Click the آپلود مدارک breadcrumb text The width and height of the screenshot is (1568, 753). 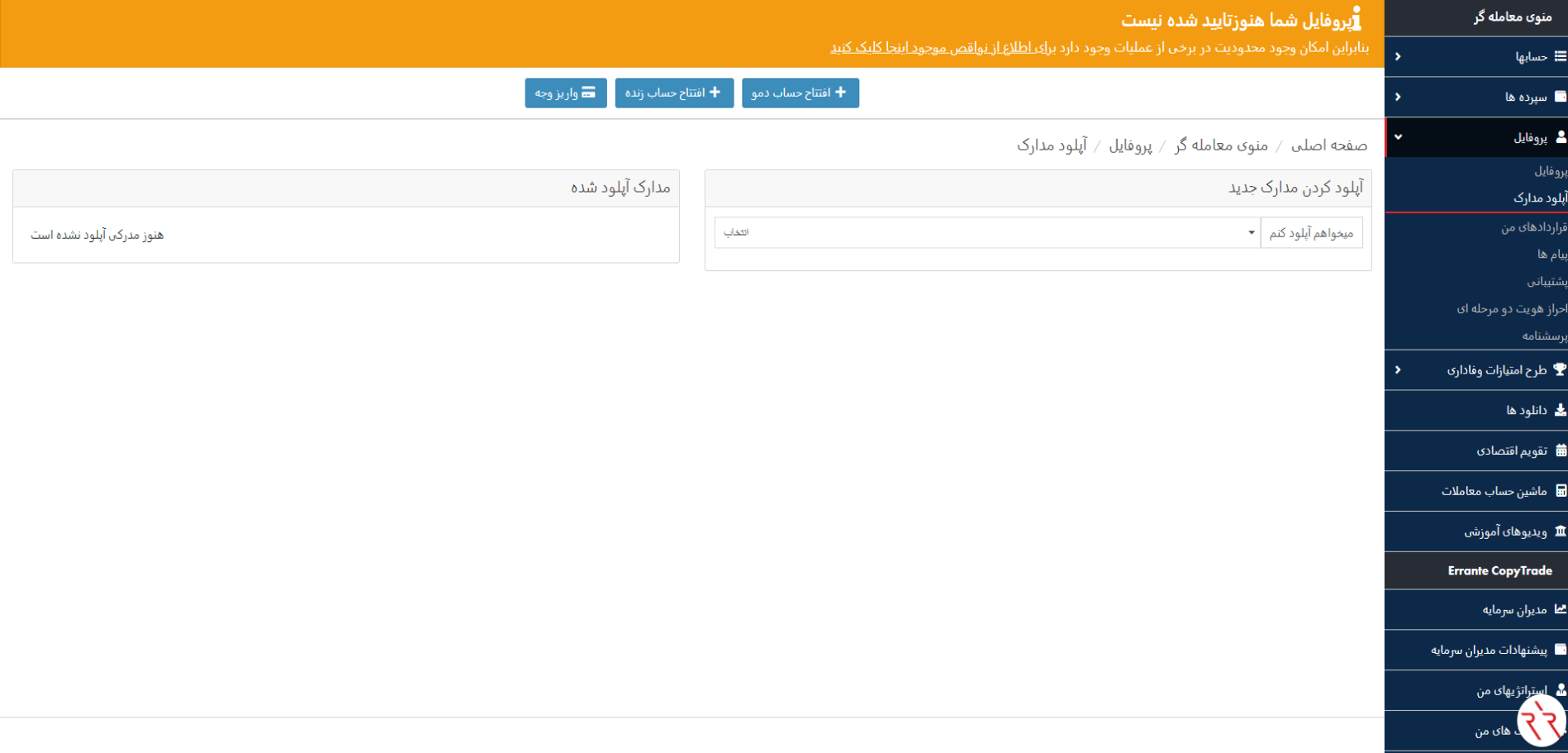coord(1052,145)
